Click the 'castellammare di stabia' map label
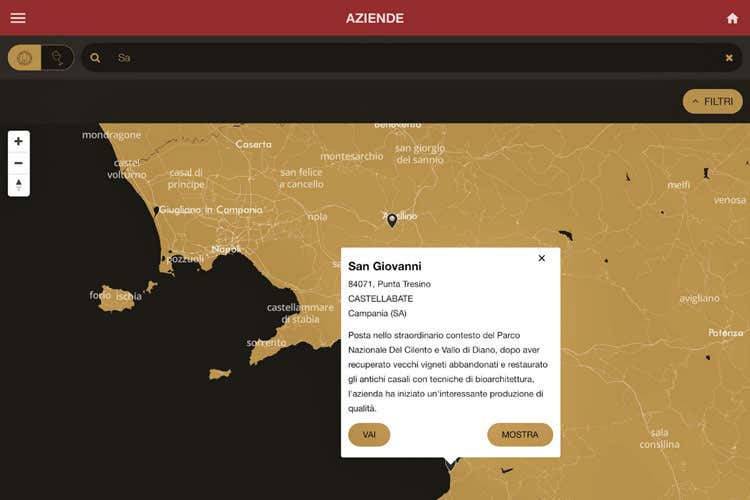Image resolution: width=750 pixels, height=500 pixels. 300,313
